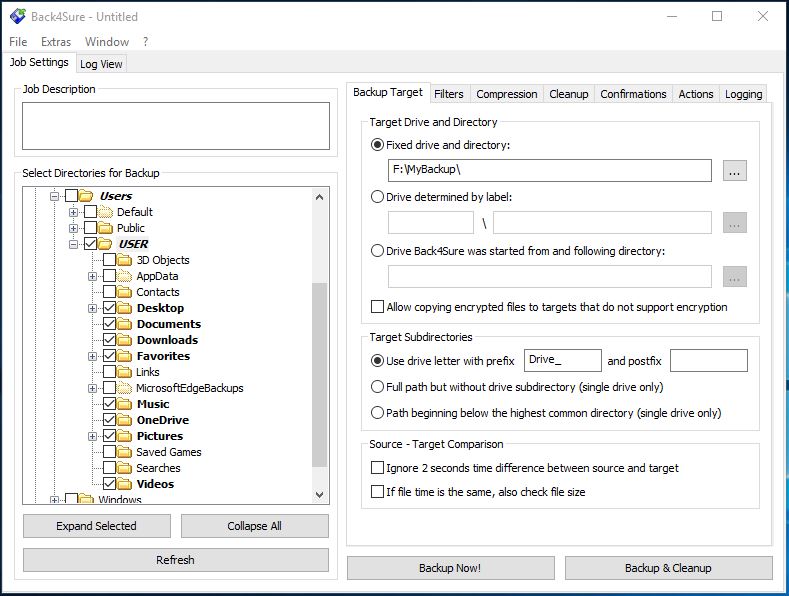
Task: Click the Pictures folder icon
Action: coord(124,436)
